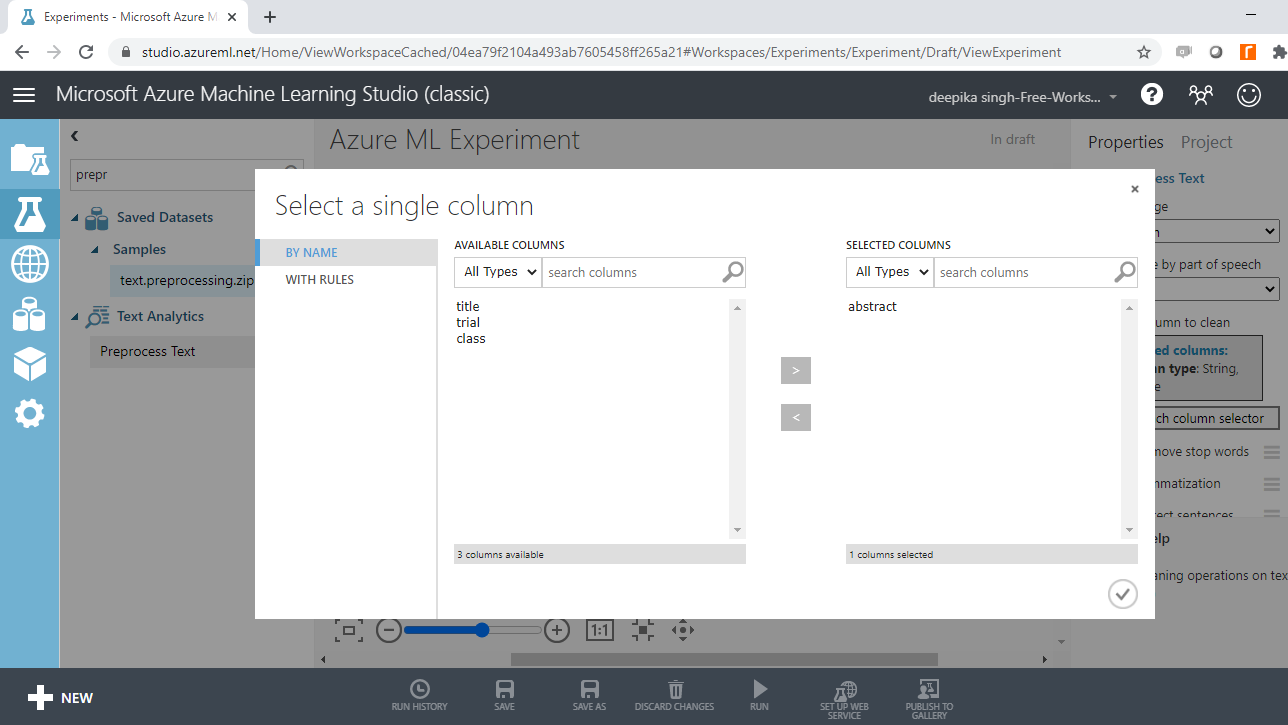Open the community people icon
Viewport: 1288px width, 725px height.
tap(1200, 94)
